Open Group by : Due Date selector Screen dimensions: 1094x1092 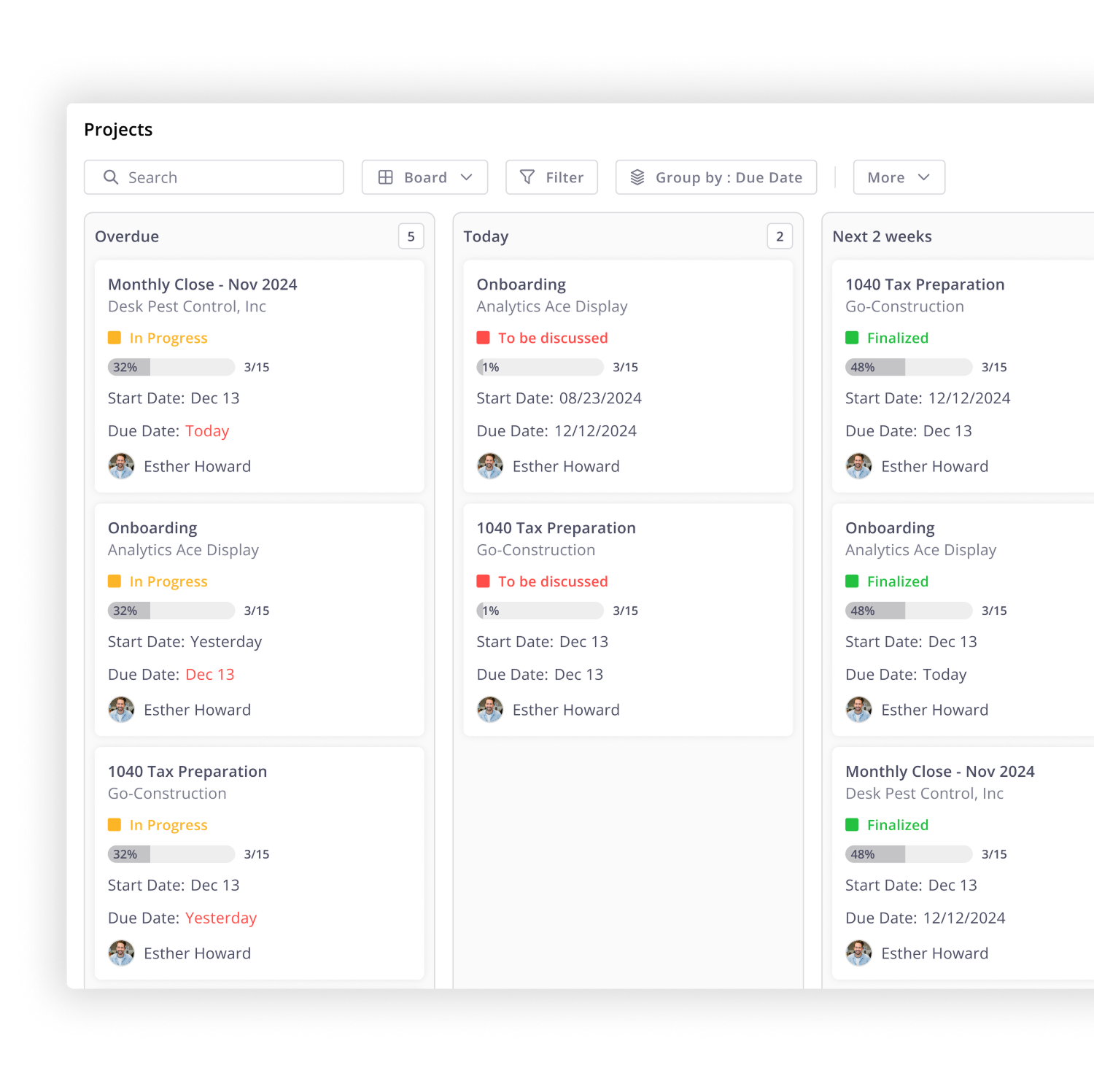pyautogui.click(x=716, y=177)
